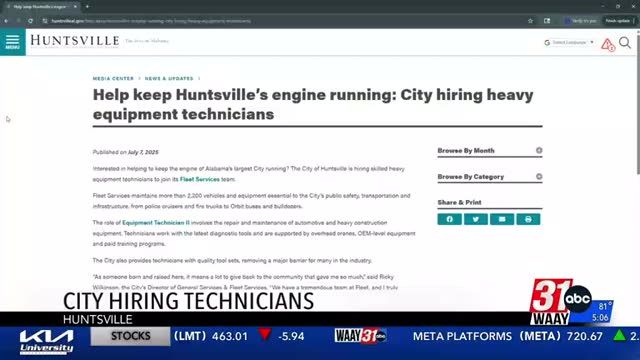Click the red alert triangle icon
Screen dimensions: 640x360
(x=607, y=44)
